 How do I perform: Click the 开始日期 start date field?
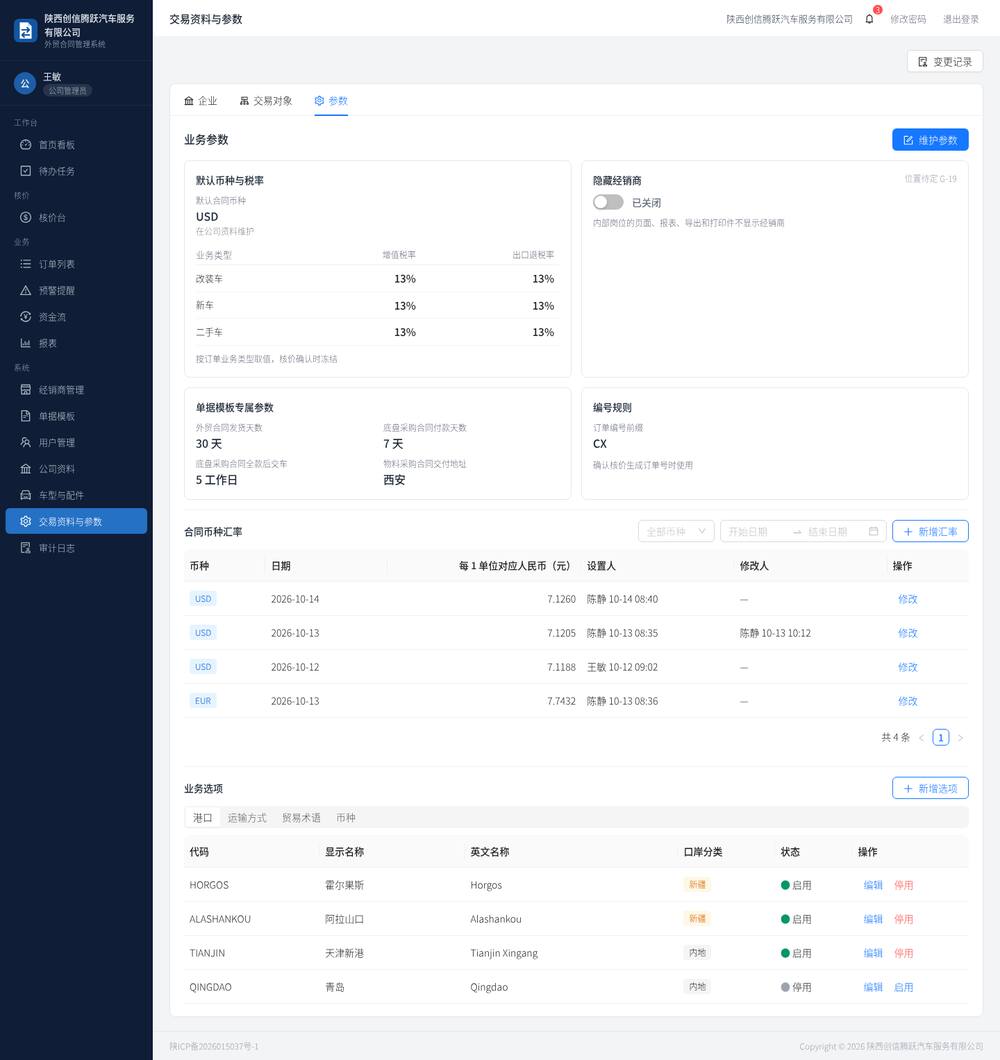pos(755,531)
